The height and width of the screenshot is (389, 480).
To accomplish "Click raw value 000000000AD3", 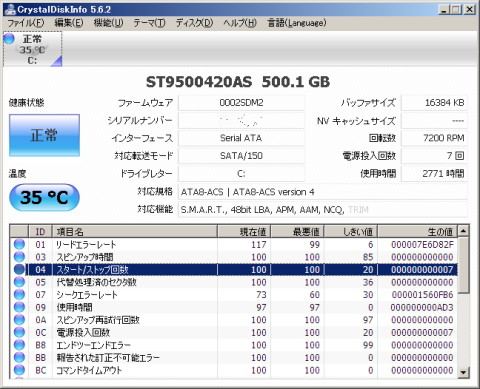I will tap(422, 307).
